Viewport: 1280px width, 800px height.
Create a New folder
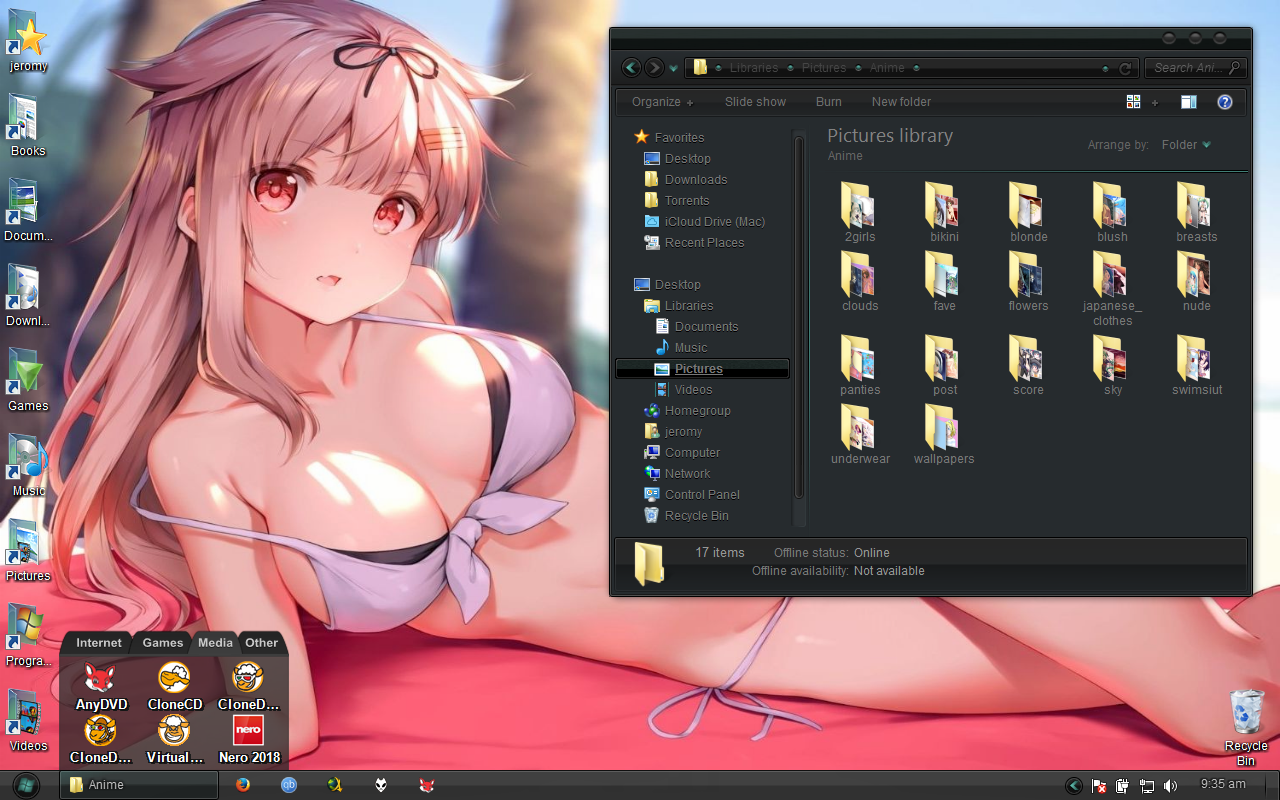pyautogui.click(x=901, y=102)
